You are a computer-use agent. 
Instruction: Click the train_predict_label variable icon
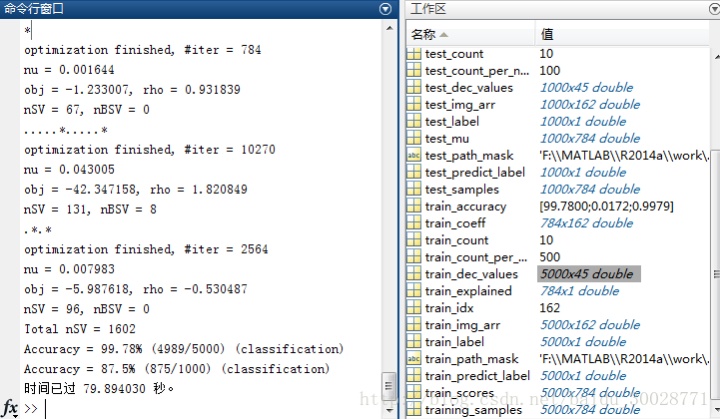[x=413, y=376]
